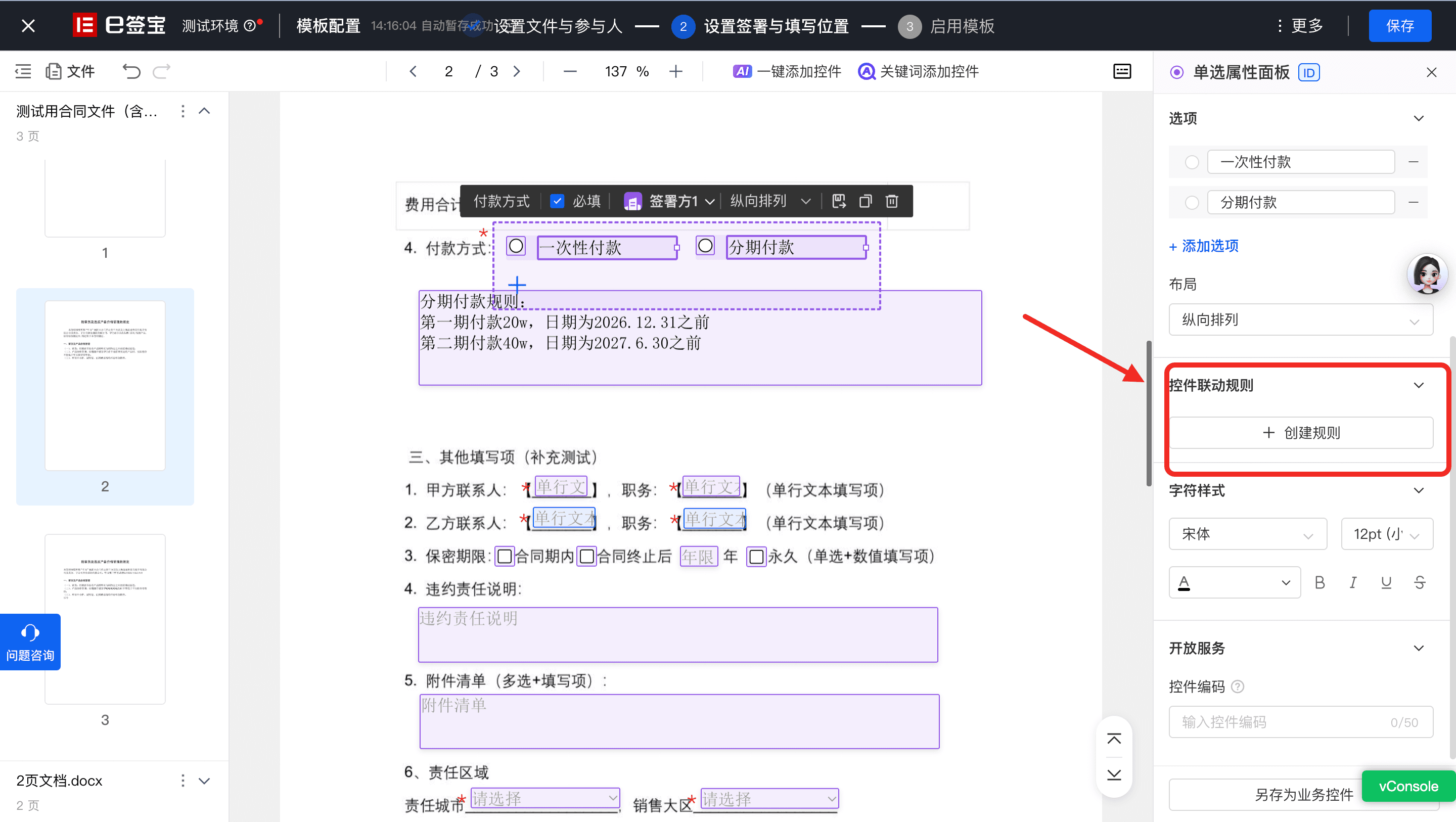Toggle the 必填 checkbox in floating toolbar
The width and height of the screenshot is (1456, 822).
pos(557,201)
